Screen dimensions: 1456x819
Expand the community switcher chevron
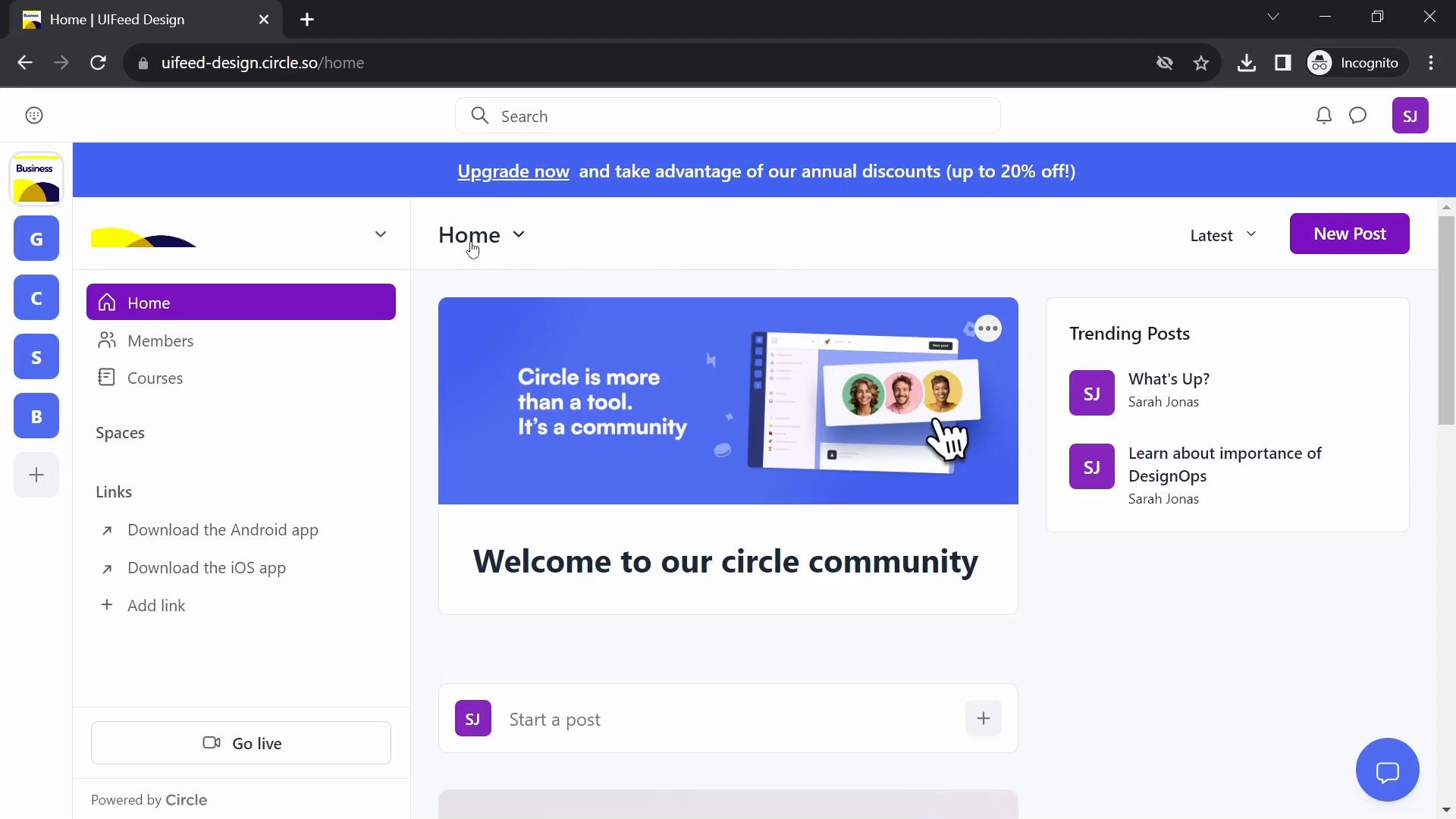click(x=380, y=233)
